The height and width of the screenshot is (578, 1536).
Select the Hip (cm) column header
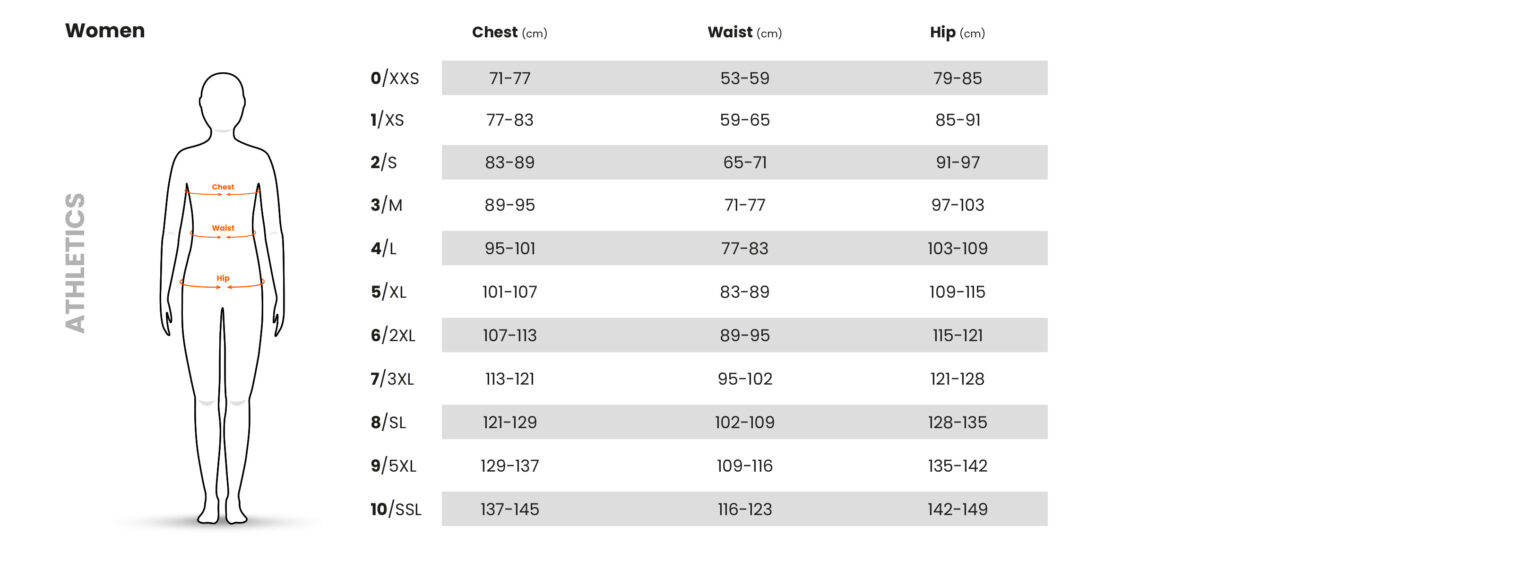(957, 33)
